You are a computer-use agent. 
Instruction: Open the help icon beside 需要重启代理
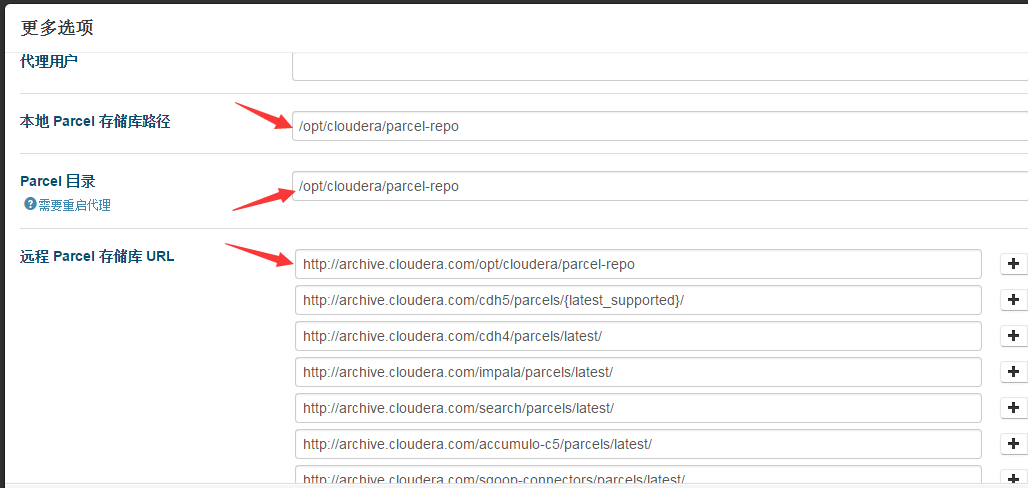pos(30,204)
